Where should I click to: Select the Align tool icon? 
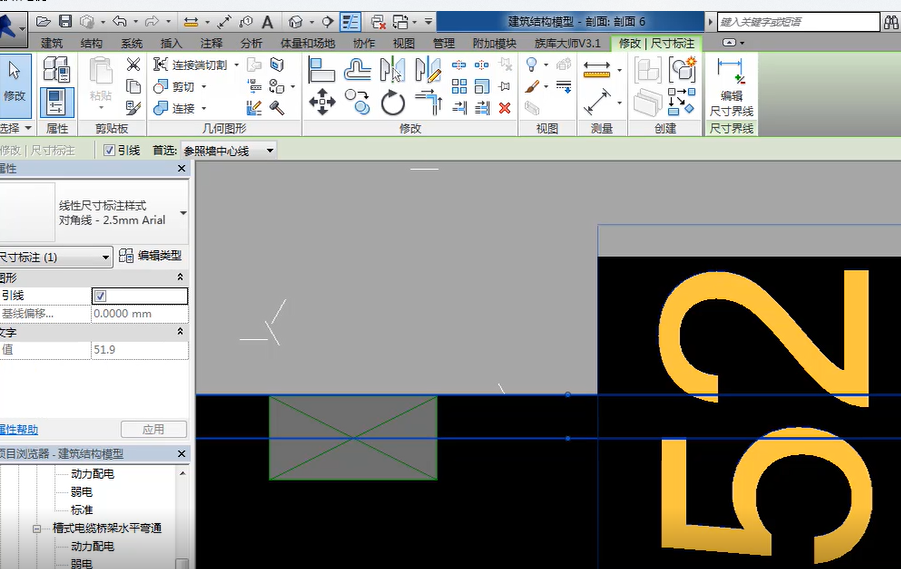321,70
